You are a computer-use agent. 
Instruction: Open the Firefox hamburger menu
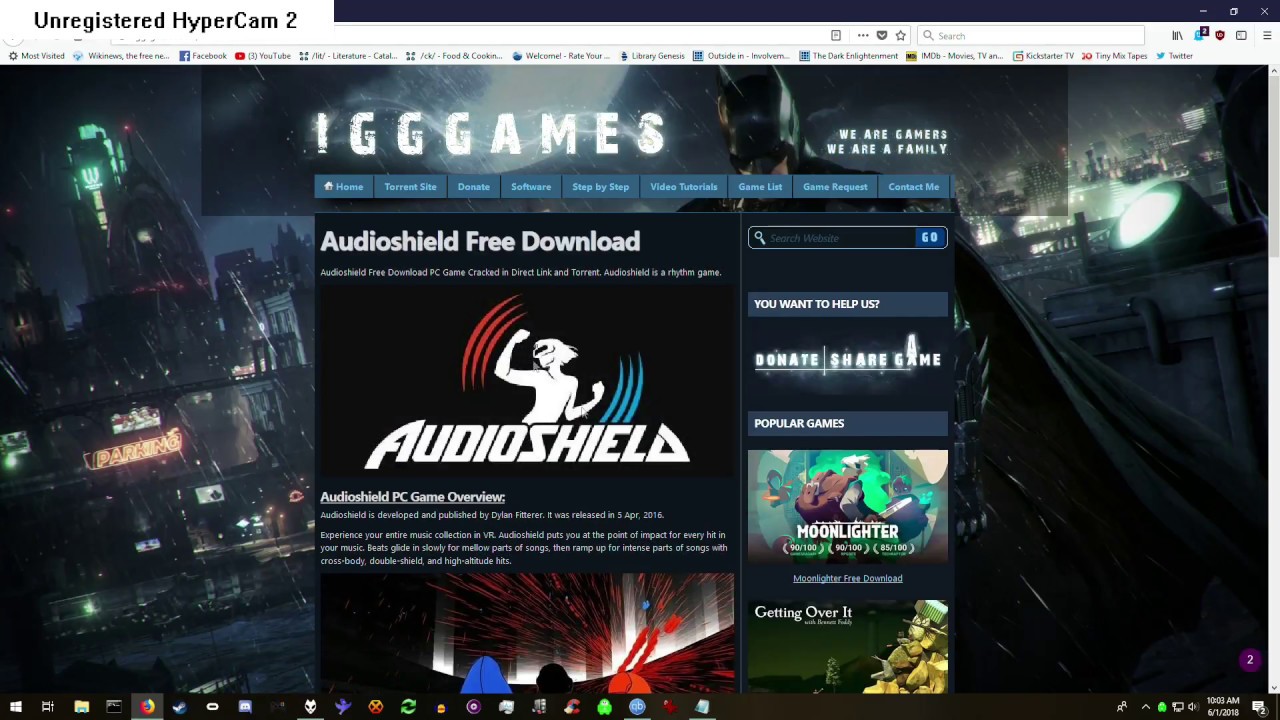pyautogui.click(x=1265, y=35)
